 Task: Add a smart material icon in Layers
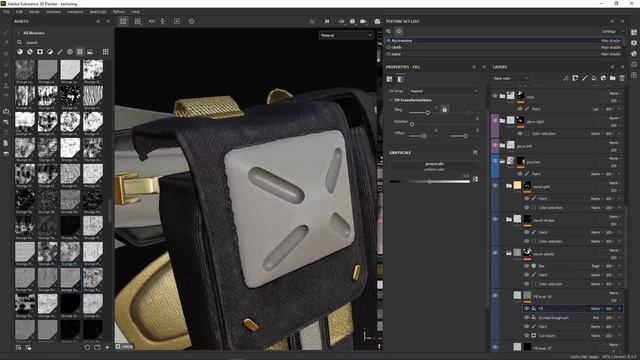click(603, 78)
